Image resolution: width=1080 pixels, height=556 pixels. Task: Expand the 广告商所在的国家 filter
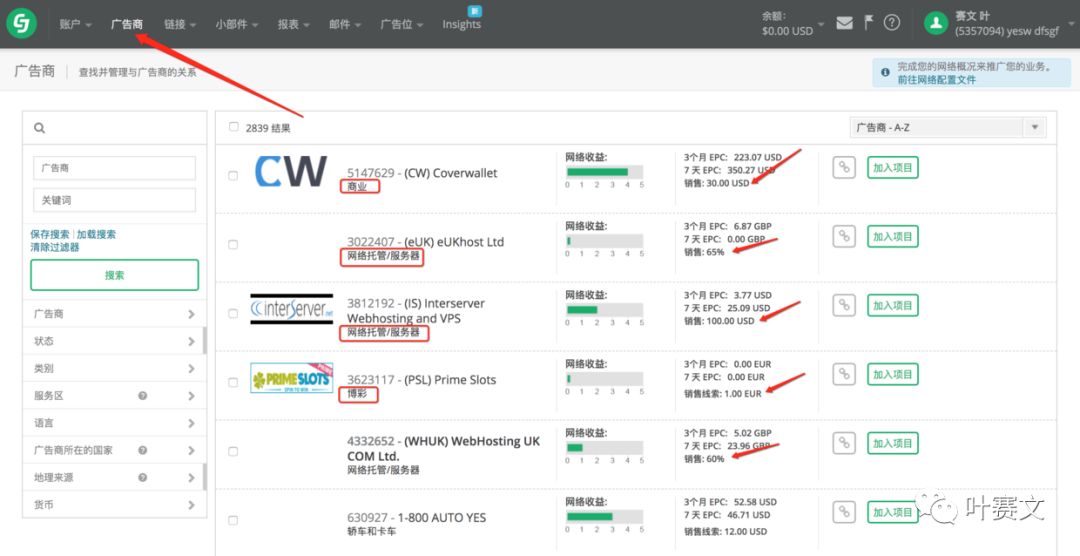click(114, 450)
